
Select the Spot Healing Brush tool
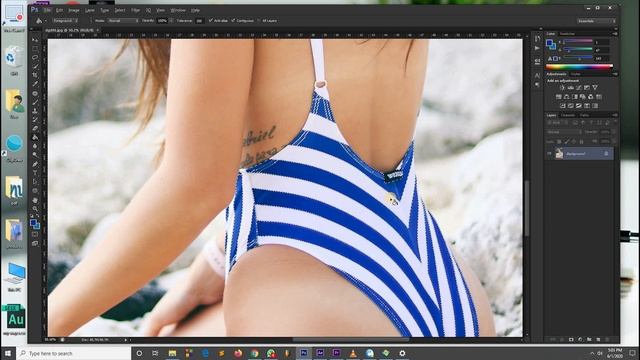click(x=35, y=93)
